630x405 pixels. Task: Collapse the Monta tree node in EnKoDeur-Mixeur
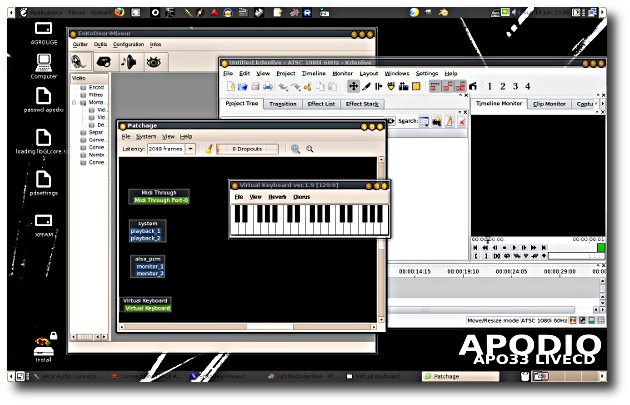74,103
